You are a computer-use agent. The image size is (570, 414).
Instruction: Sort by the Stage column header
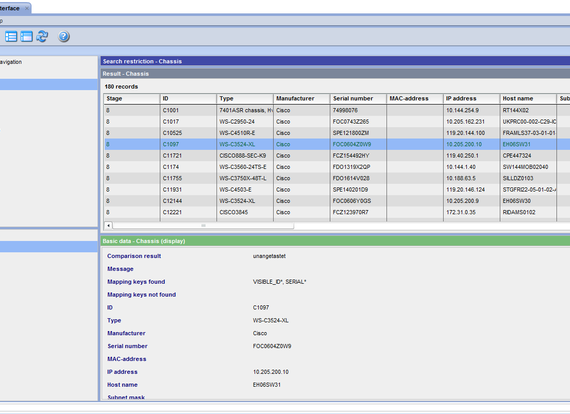[132, 99]
